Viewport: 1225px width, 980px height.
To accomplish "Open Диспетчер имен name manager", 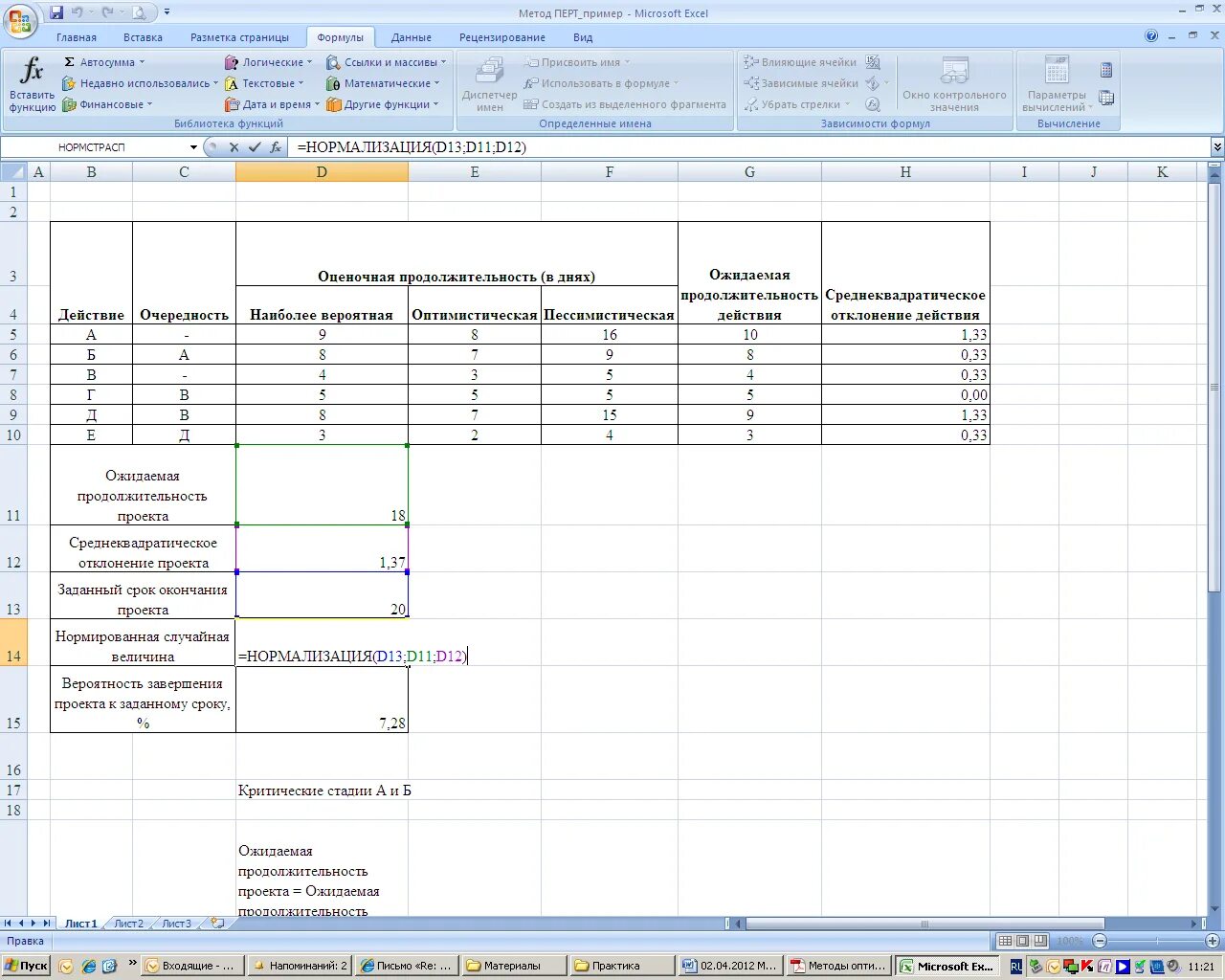I will (489, 84).
